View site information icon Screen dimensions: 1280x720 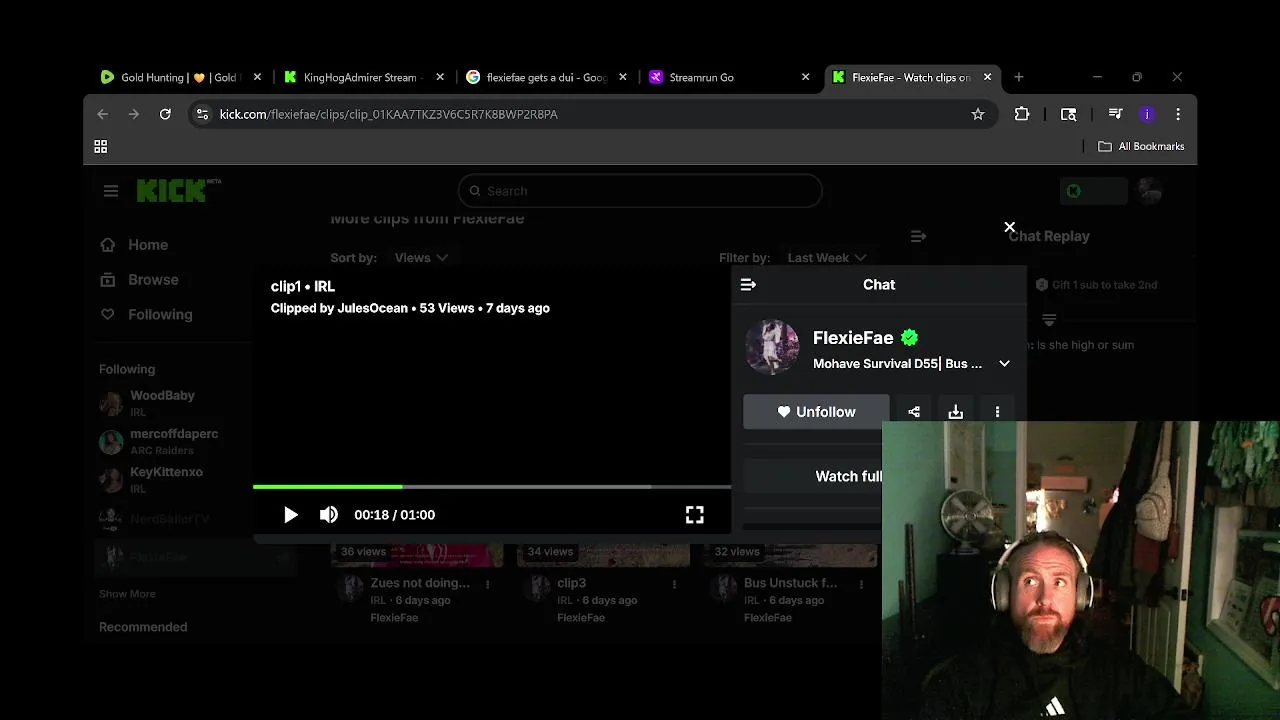tap(202, 115)
